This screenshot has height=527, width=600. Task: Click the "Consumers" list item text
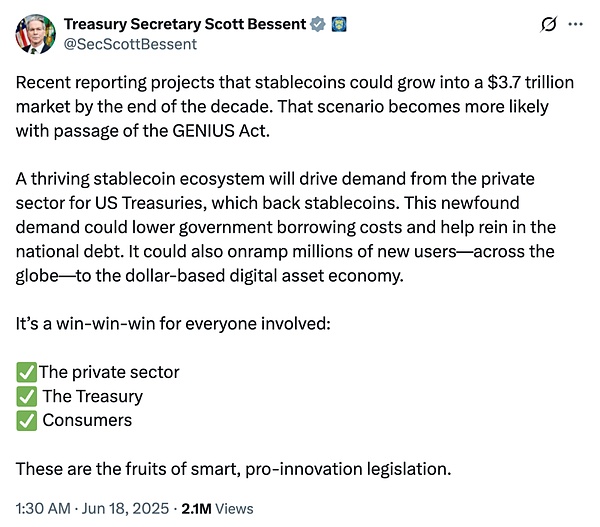87,420
